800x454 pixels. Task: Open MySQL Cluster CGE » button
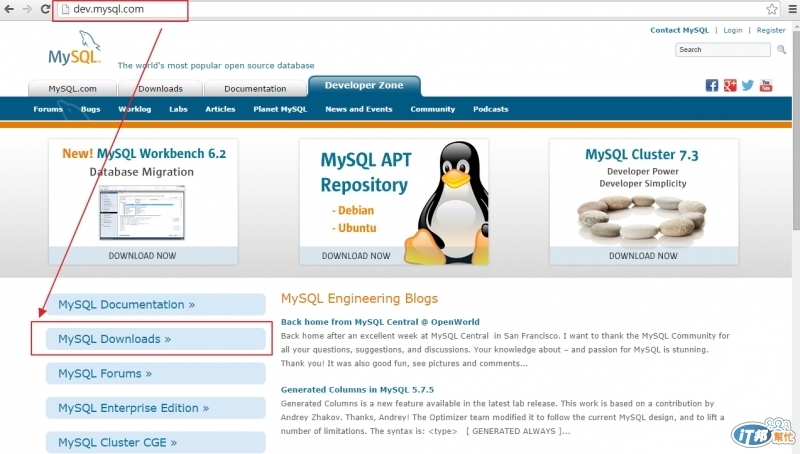[156, 442]
